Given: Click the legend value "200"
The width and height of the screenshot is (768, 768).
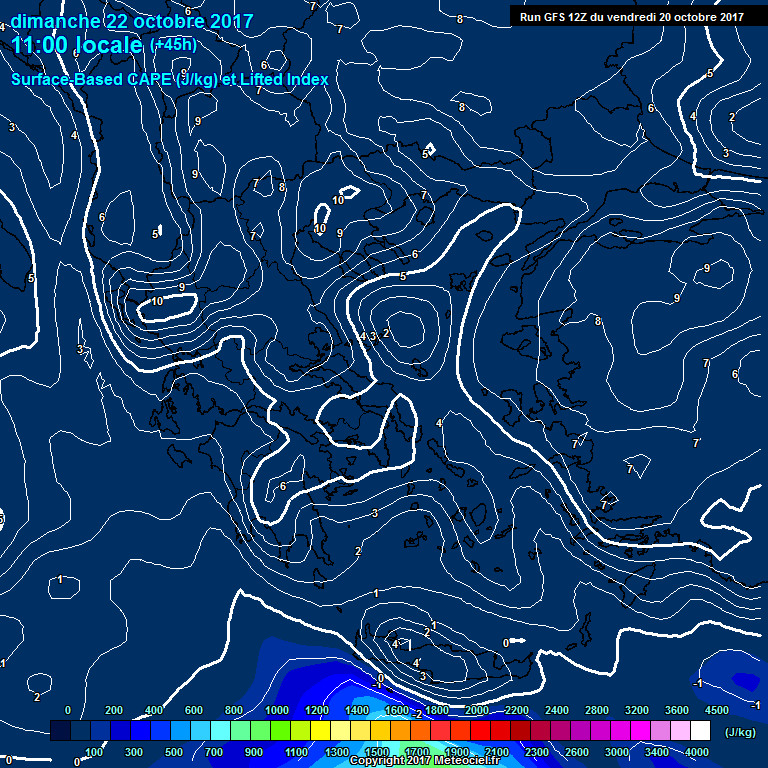Looking at the screenshot, I should click(114, 710).
